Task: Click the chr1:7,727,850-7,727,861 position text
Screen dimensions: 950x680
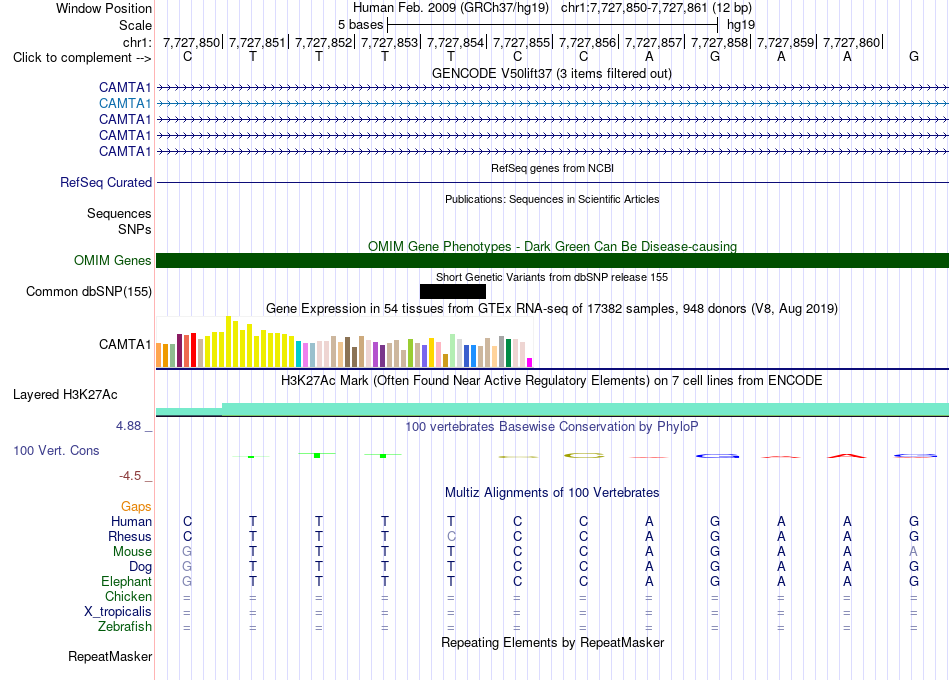Action: 656,8
